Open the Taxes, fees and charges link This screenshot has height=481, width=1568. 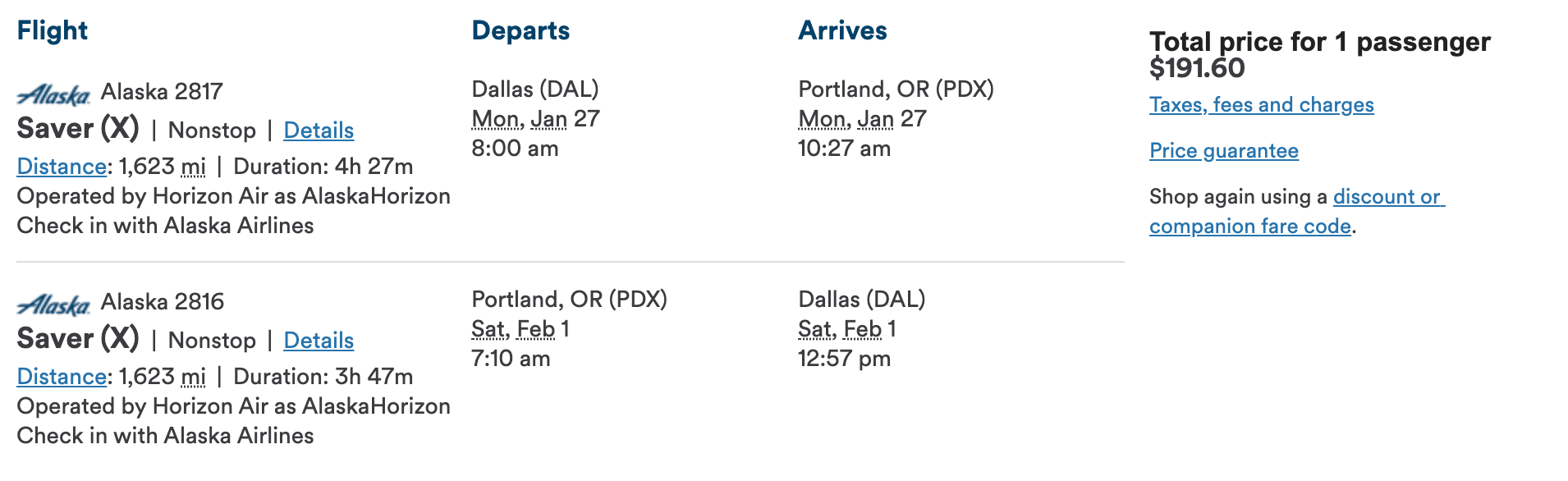pos(1261,105)
